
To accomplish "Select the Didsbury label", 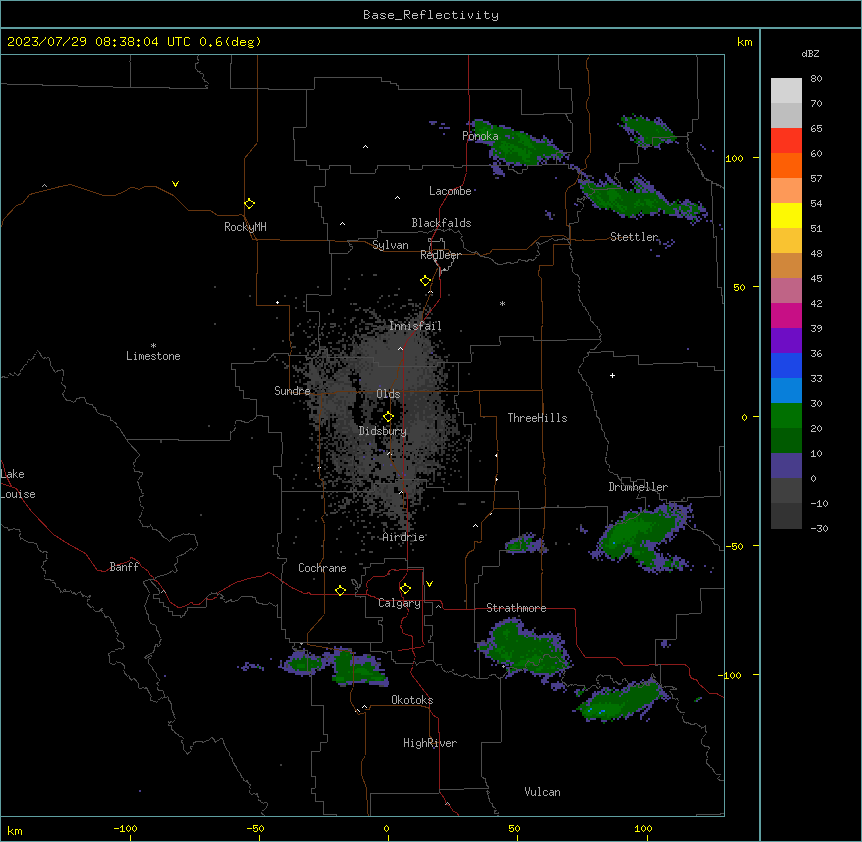I will pos(383,431).
